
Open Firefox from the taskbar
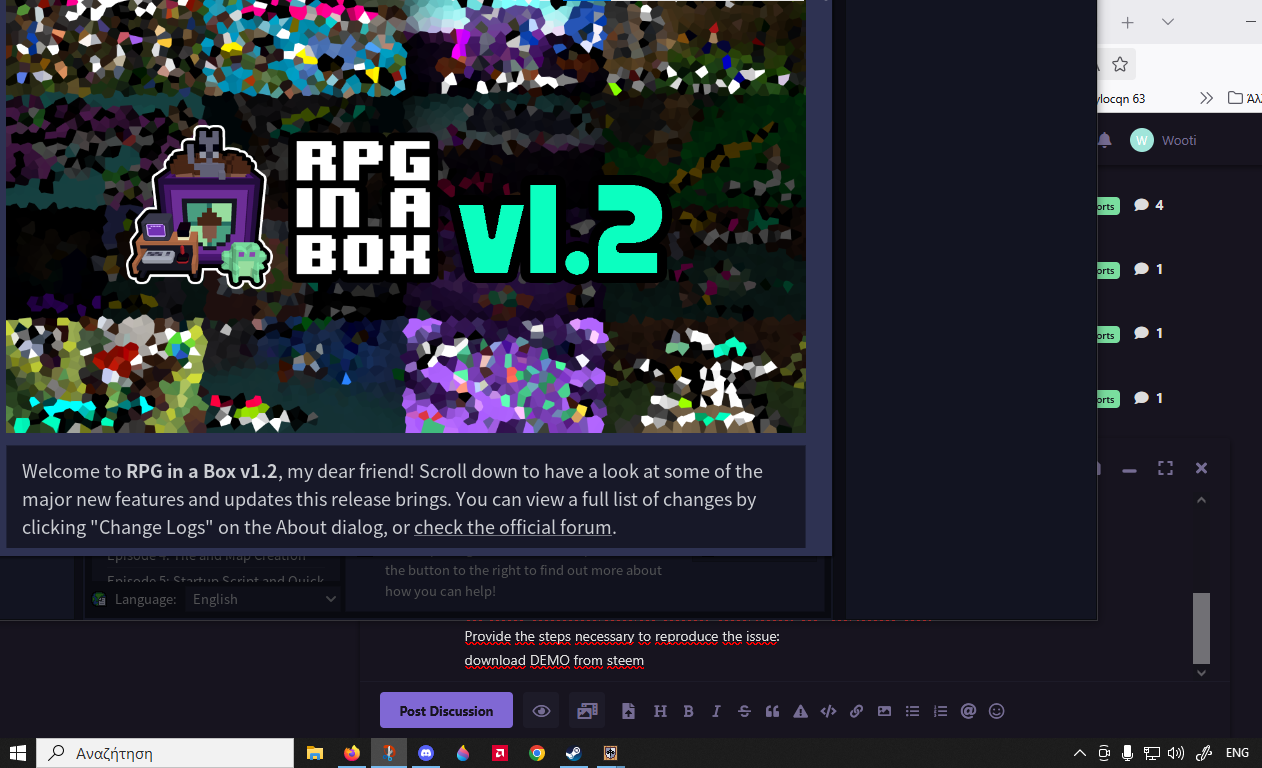coord(351,753)
